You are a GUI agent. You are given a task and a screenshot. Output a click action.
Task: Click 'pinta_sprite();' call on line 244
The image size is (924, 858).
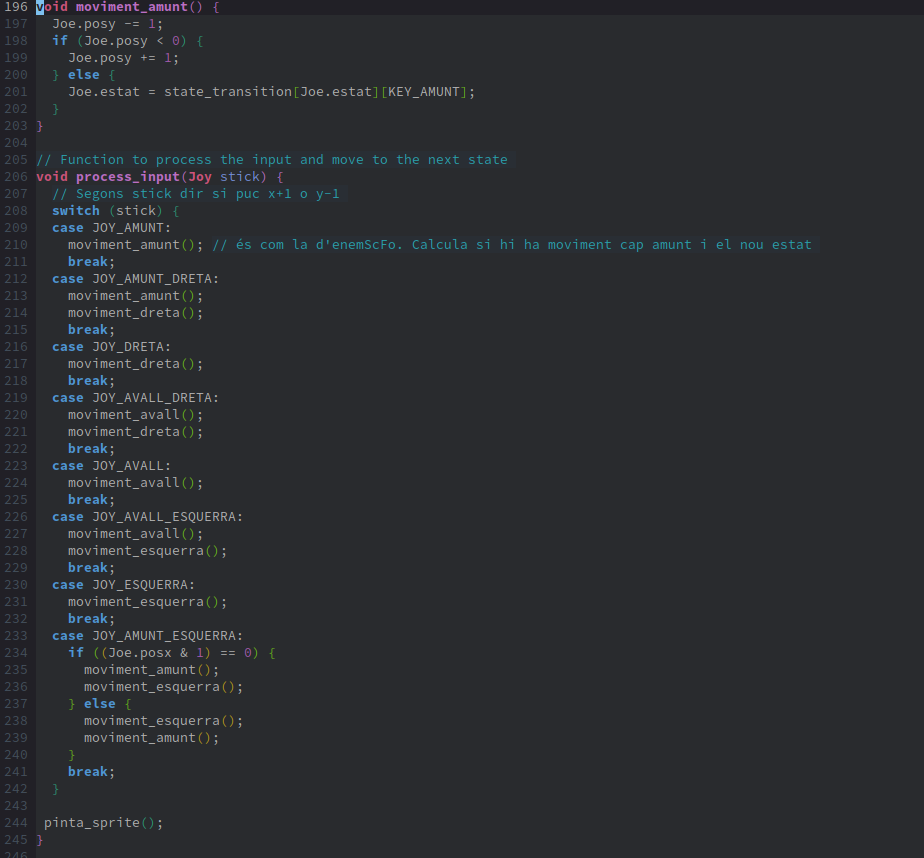pyautogui.click(x=104, y=823)
